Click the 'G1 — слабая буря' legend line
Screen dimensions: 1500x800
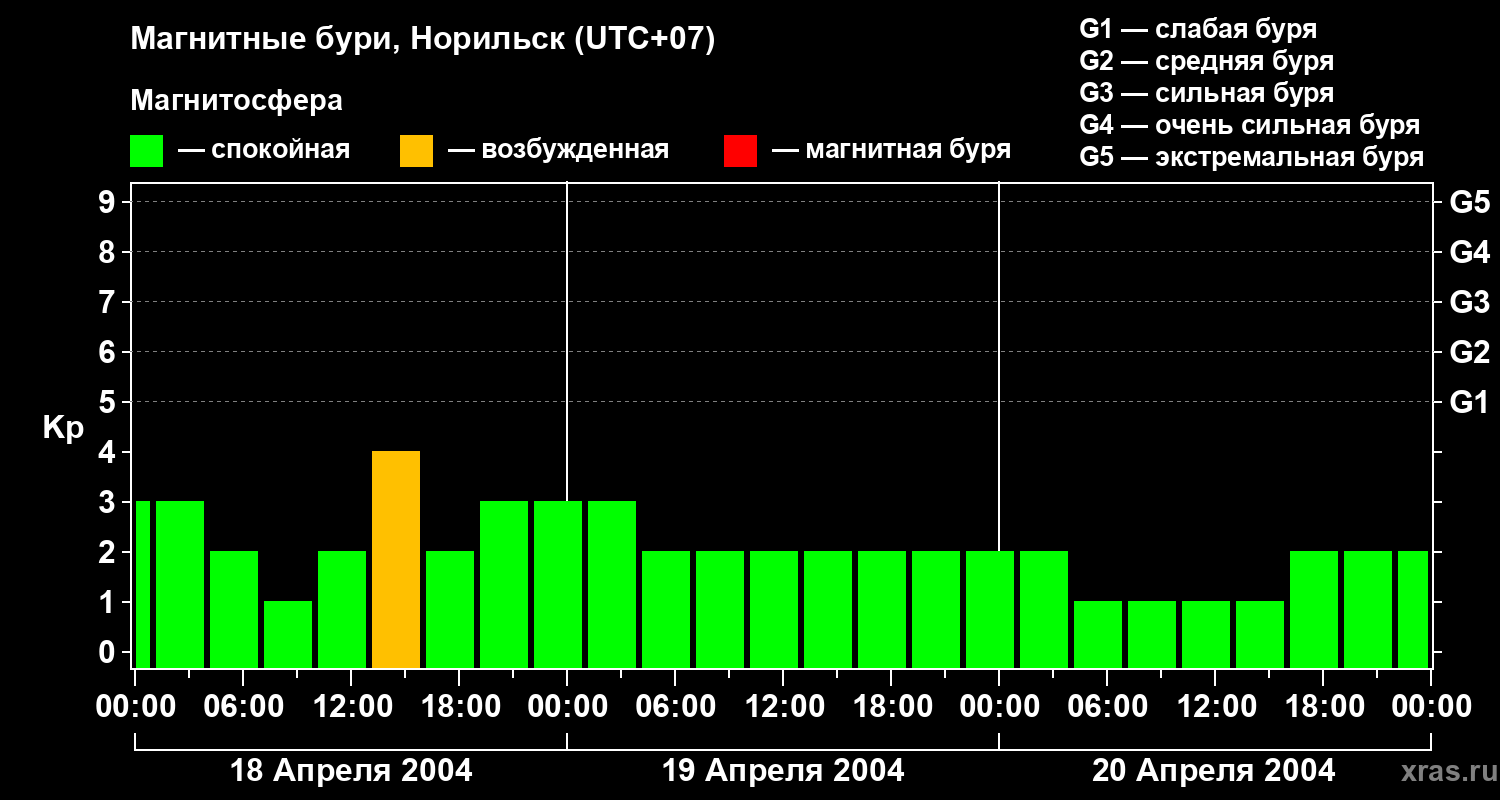pyautogui.click(x=1198, y=28)
